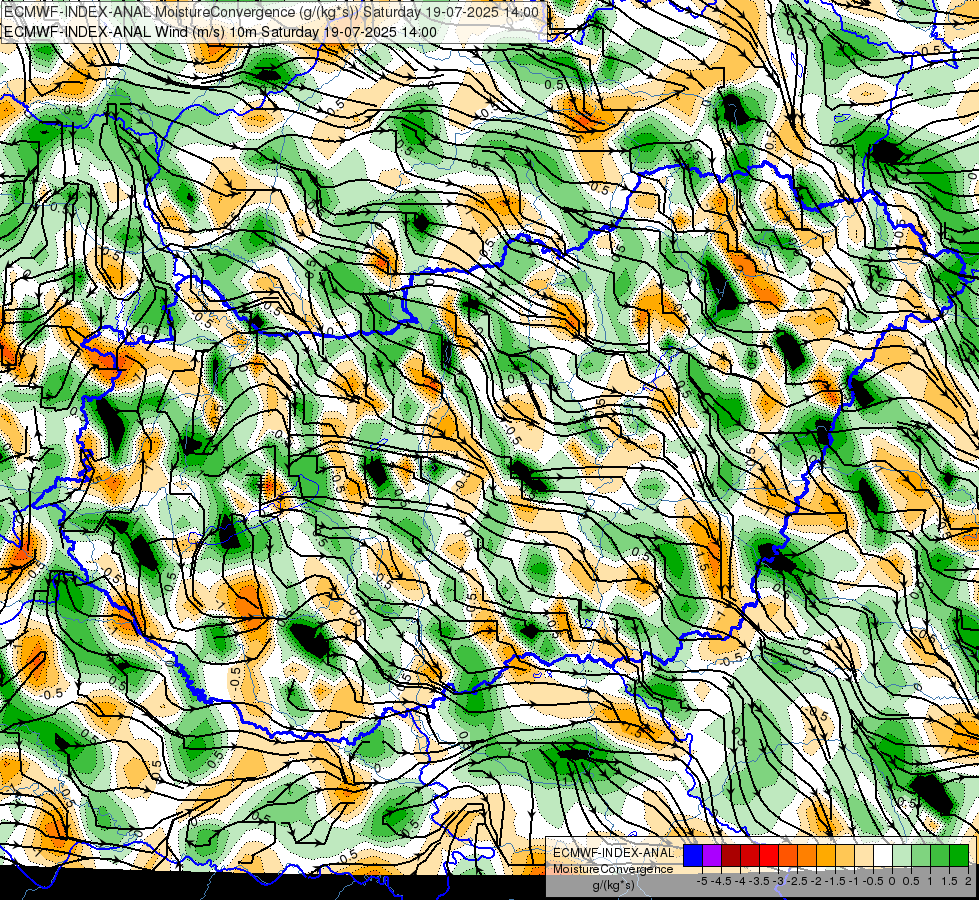The height and width of the screenshot is (900, 979).
Task: Click the darkest green legend swatch
Action: pos(959,855)
